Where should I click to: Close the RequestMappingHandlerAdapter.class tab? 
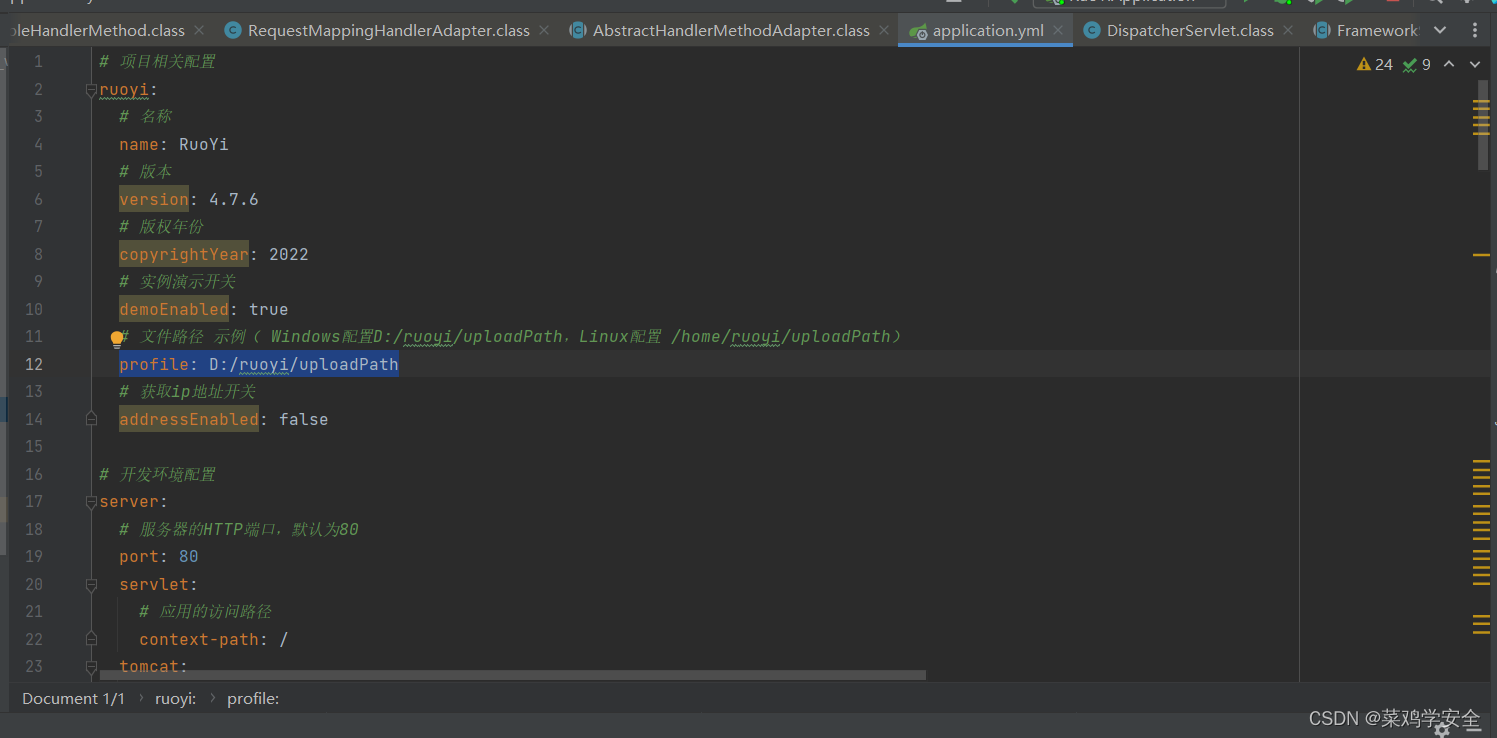tap(544, 30)
